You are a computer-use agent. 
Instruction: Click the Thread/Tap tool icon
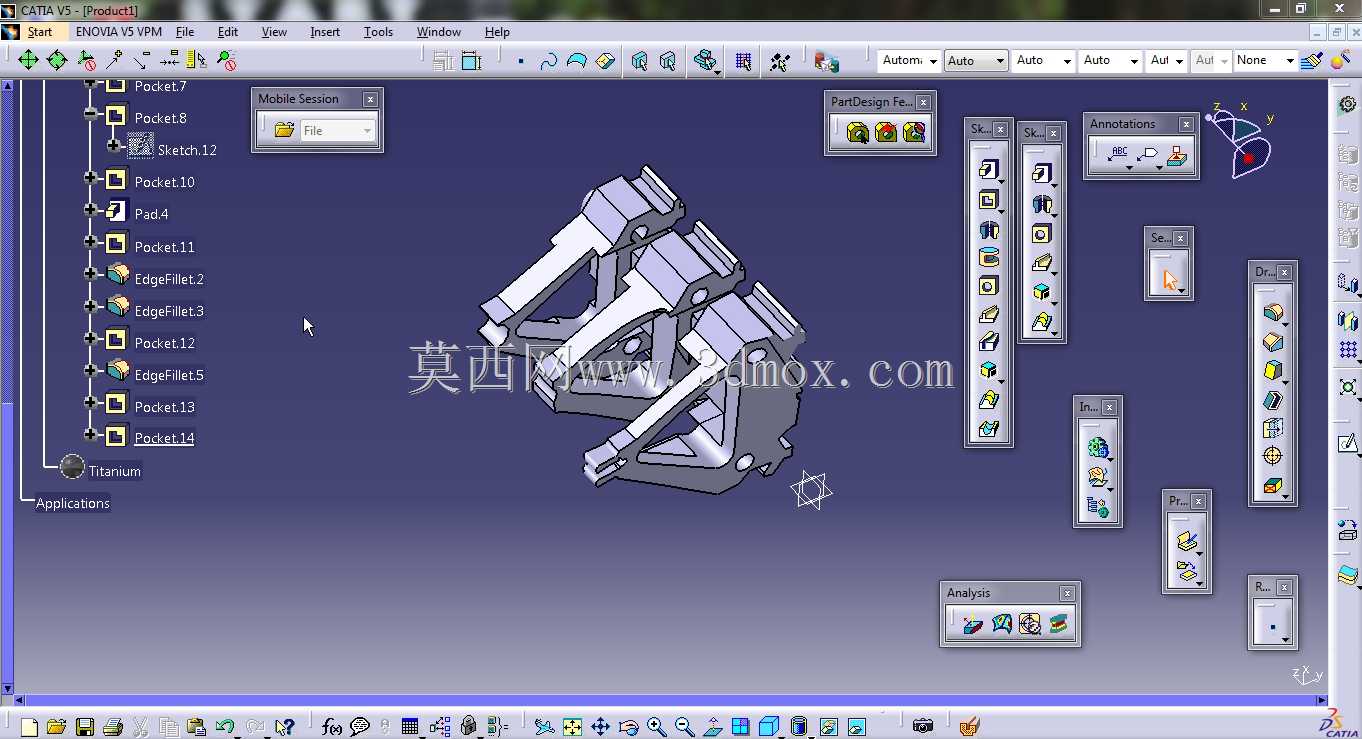1272,456
